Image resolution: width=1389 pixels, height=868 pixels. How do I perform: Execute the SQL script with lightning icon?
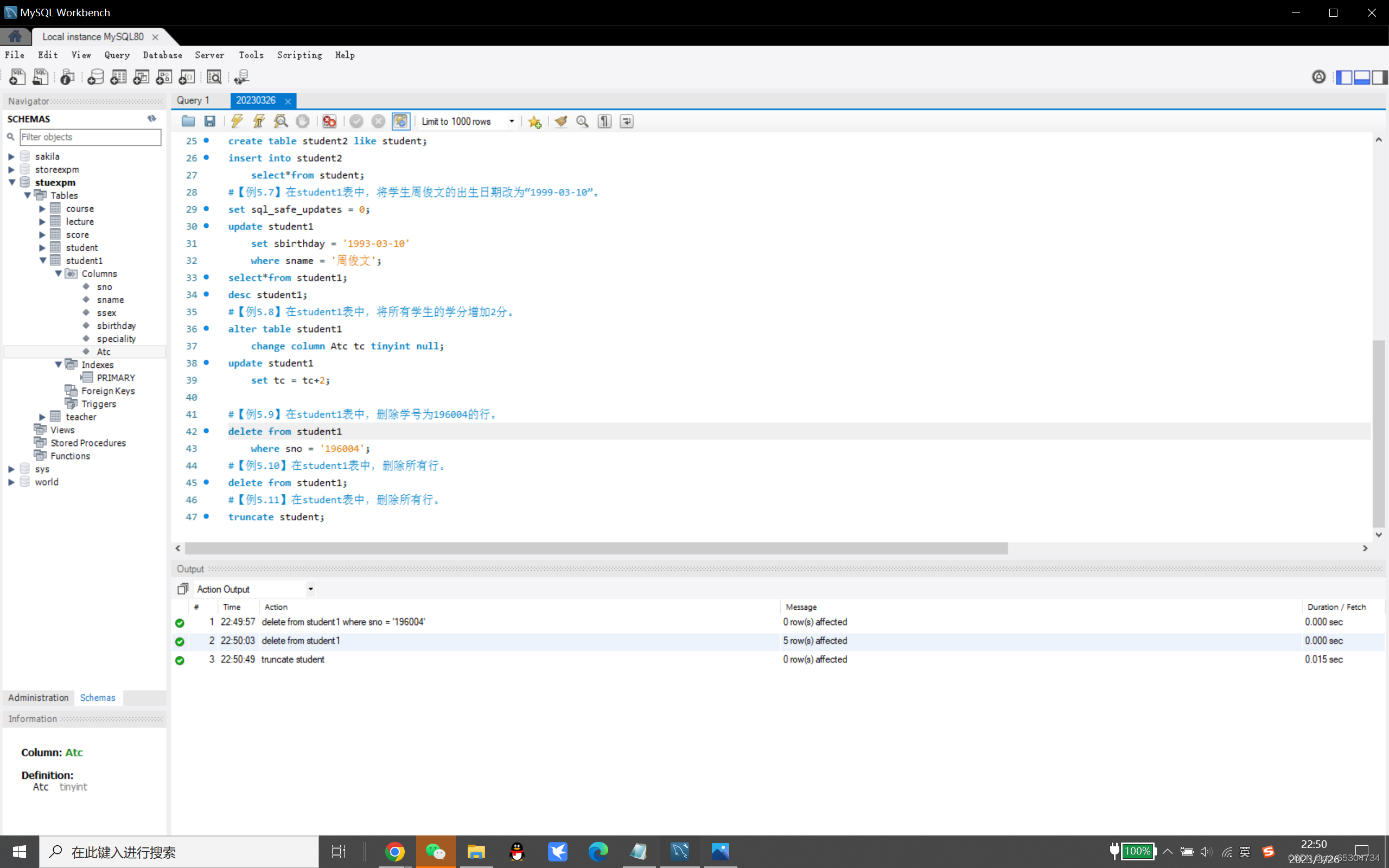pos(237,121)
